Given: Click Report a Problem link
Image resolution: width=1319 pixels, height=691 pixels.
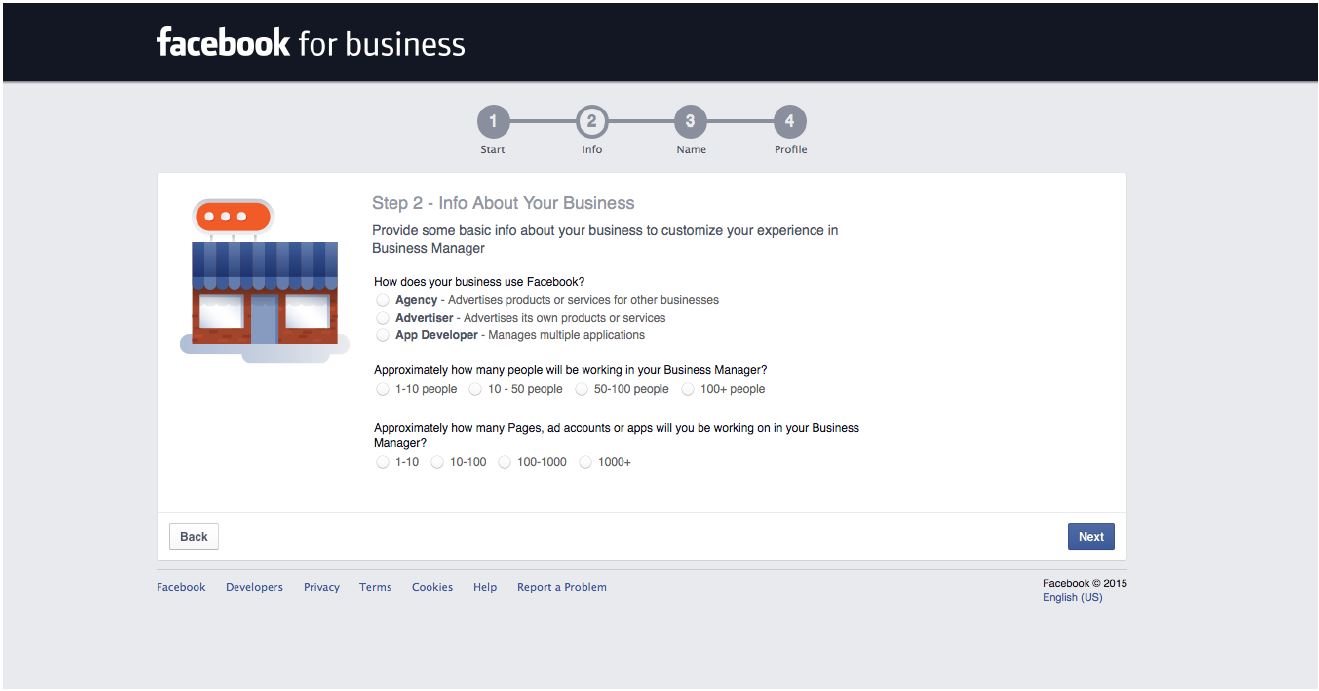Looking at the screenshot, I should pyautogui.click(x=562, y=587).
